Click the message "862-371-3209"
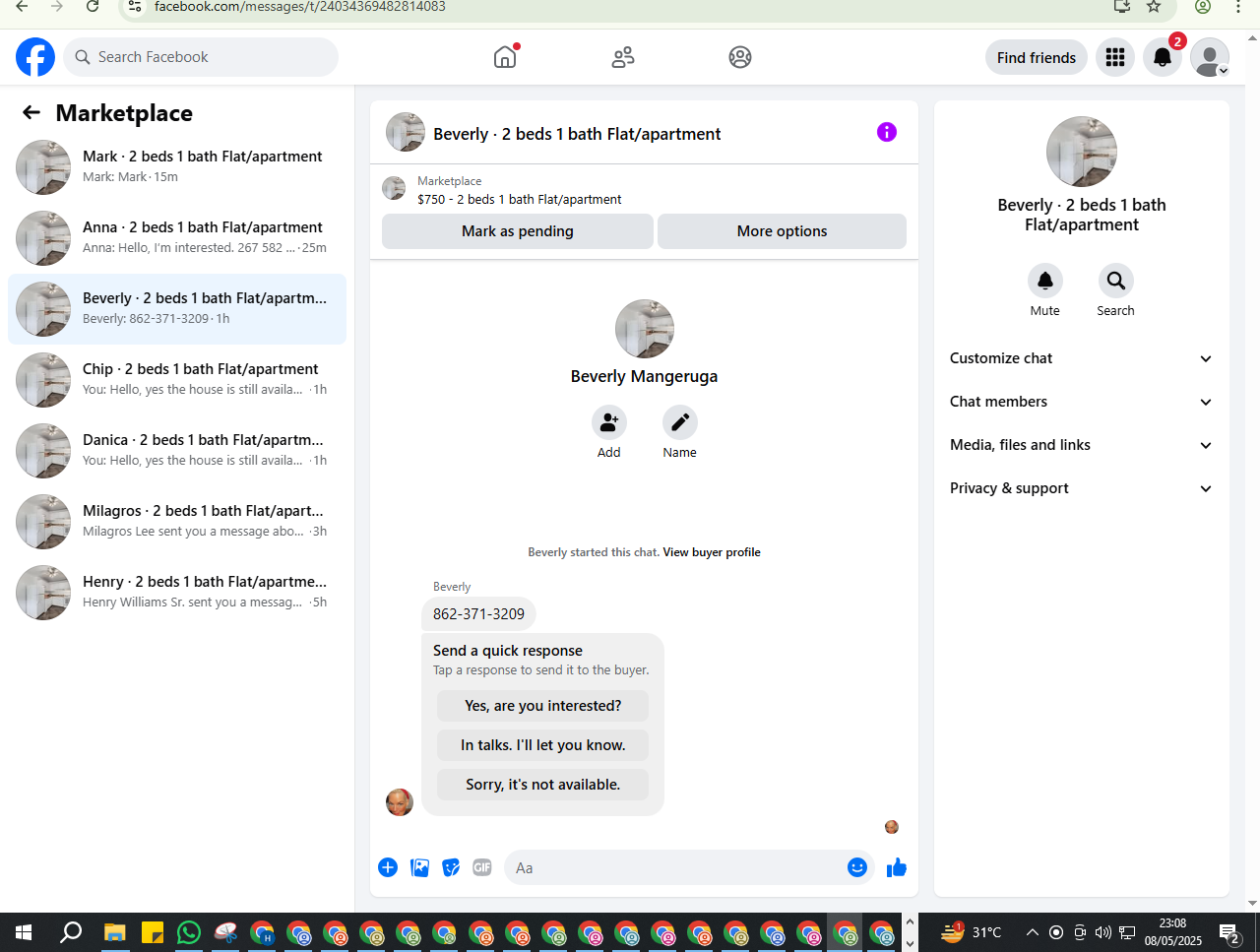1260x952 pixels. pyautogui.click(x=479, y=613)
